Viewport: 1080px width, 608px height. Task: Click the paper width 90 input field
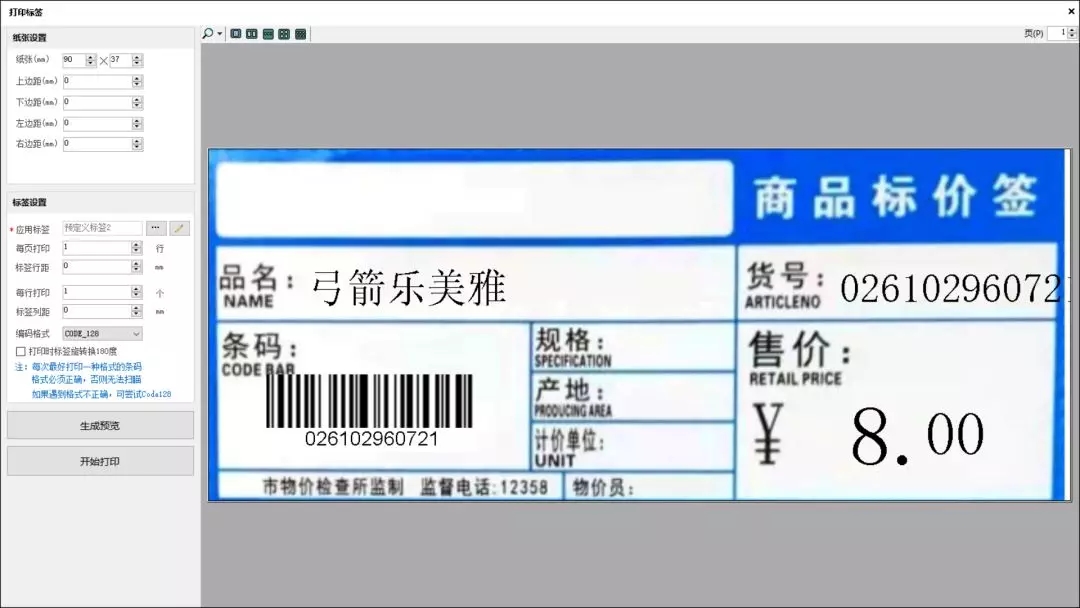[x=76, y=60]
